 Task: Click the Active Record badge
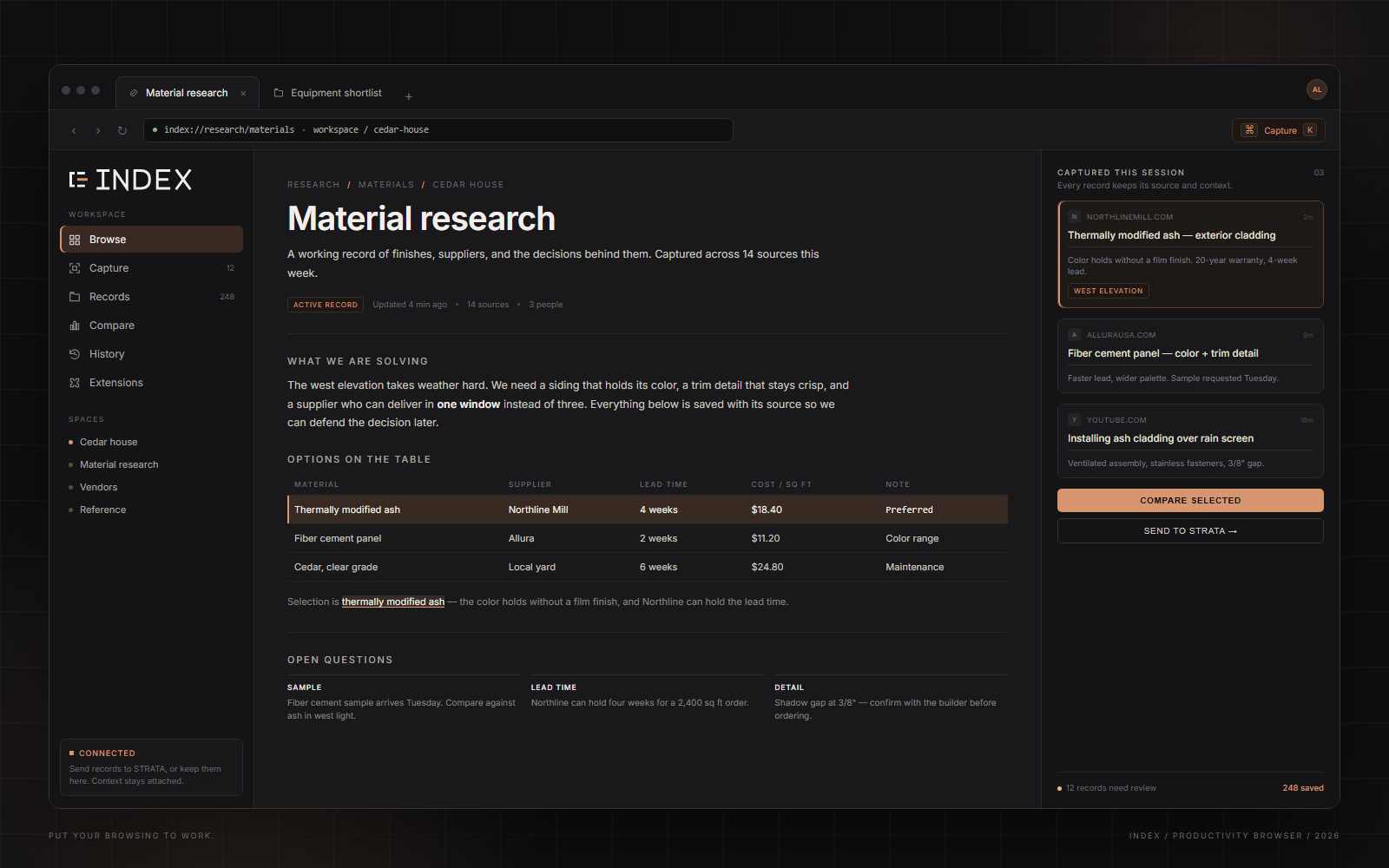(x=326, y=305)
